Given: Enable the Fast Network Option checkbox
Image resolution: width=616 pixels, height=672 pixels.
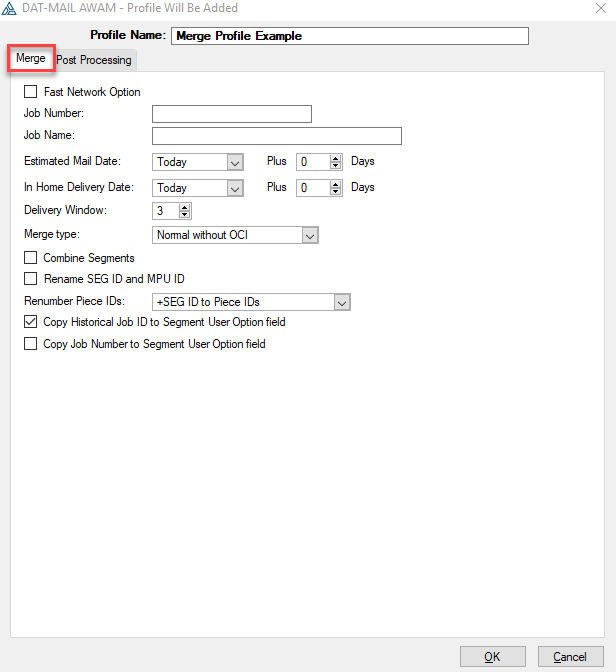Looking at the screenshot, I should pyautogui.click(x=30, y=92).
